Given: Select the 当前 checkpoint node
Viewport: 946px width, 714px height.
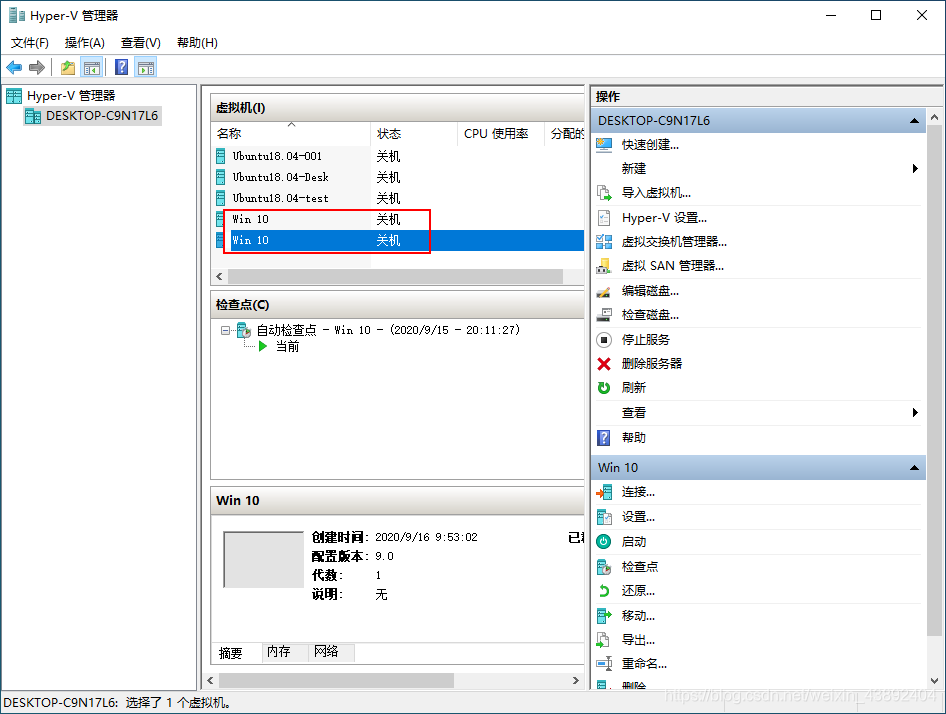Looking at the screenshot, I should [x=288, y=346].
